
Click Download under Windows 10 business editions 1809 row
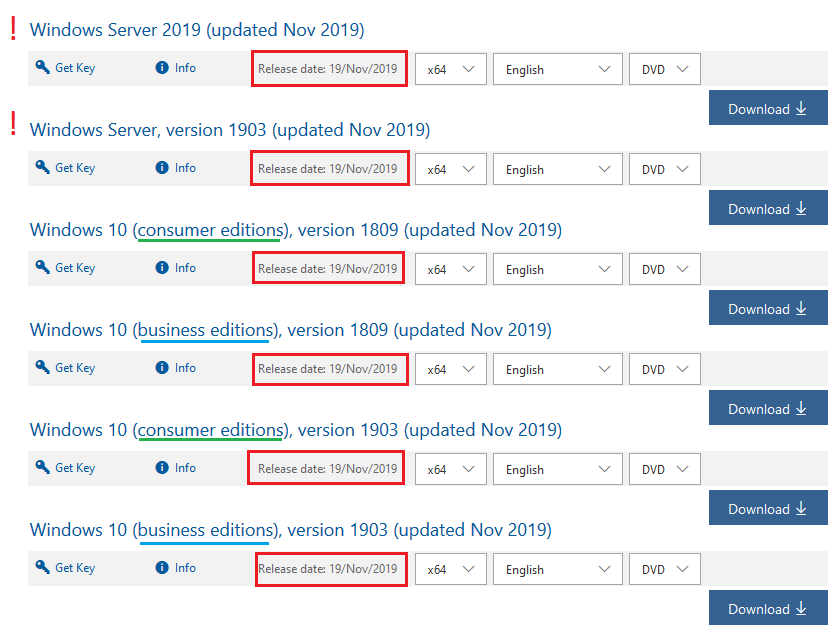pyautogui.click(x=768, y=408)
